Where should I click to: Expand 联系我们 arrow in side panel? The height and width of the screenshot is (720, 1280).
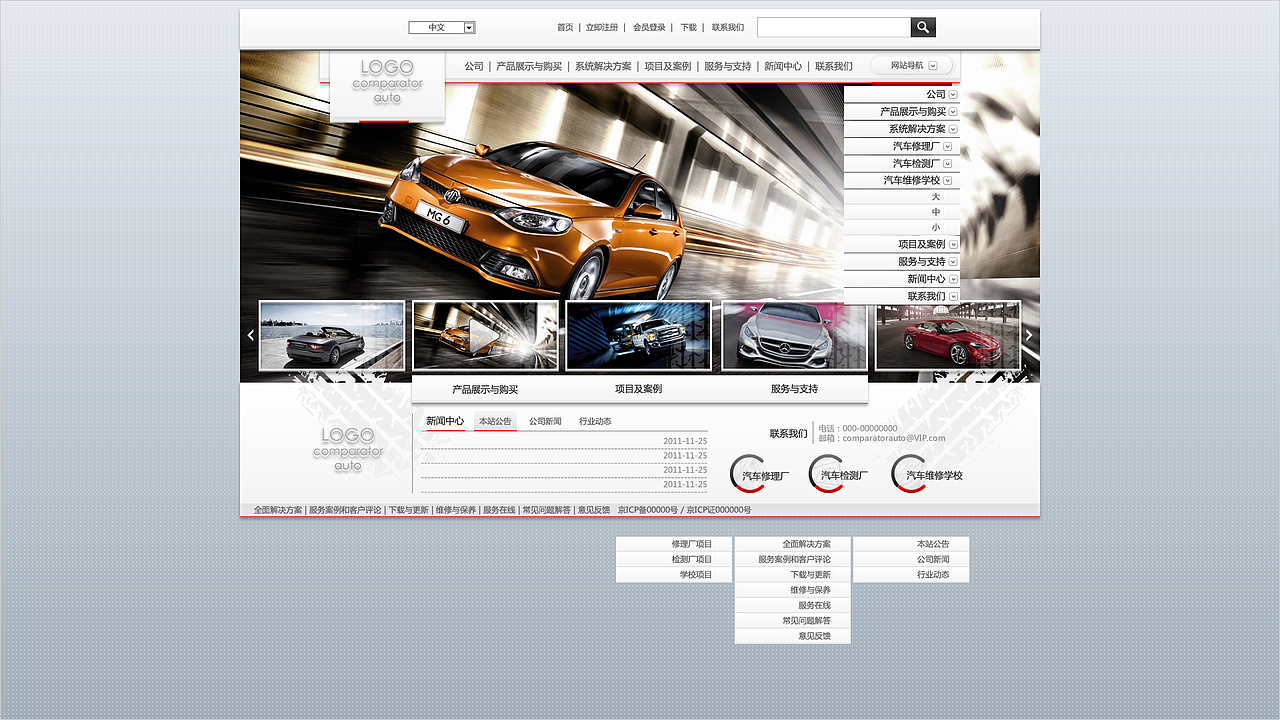tap(953, 297)
